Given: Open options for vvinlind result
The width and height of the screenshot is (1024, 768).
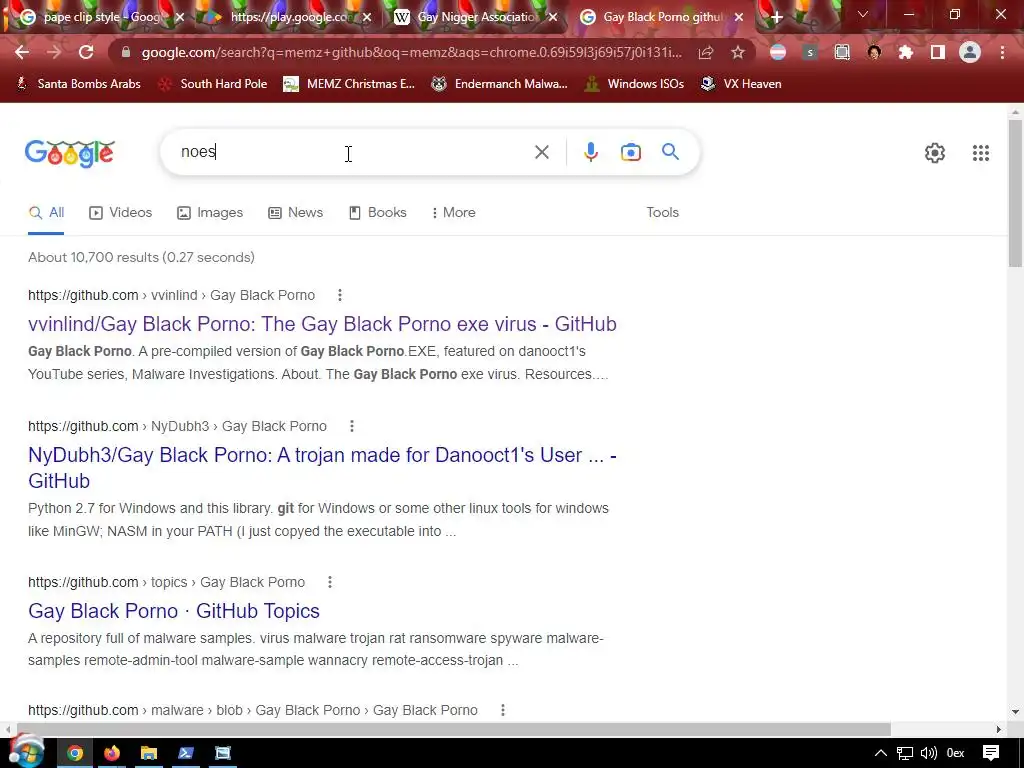Looking at the screenshot, I should 340,295.
